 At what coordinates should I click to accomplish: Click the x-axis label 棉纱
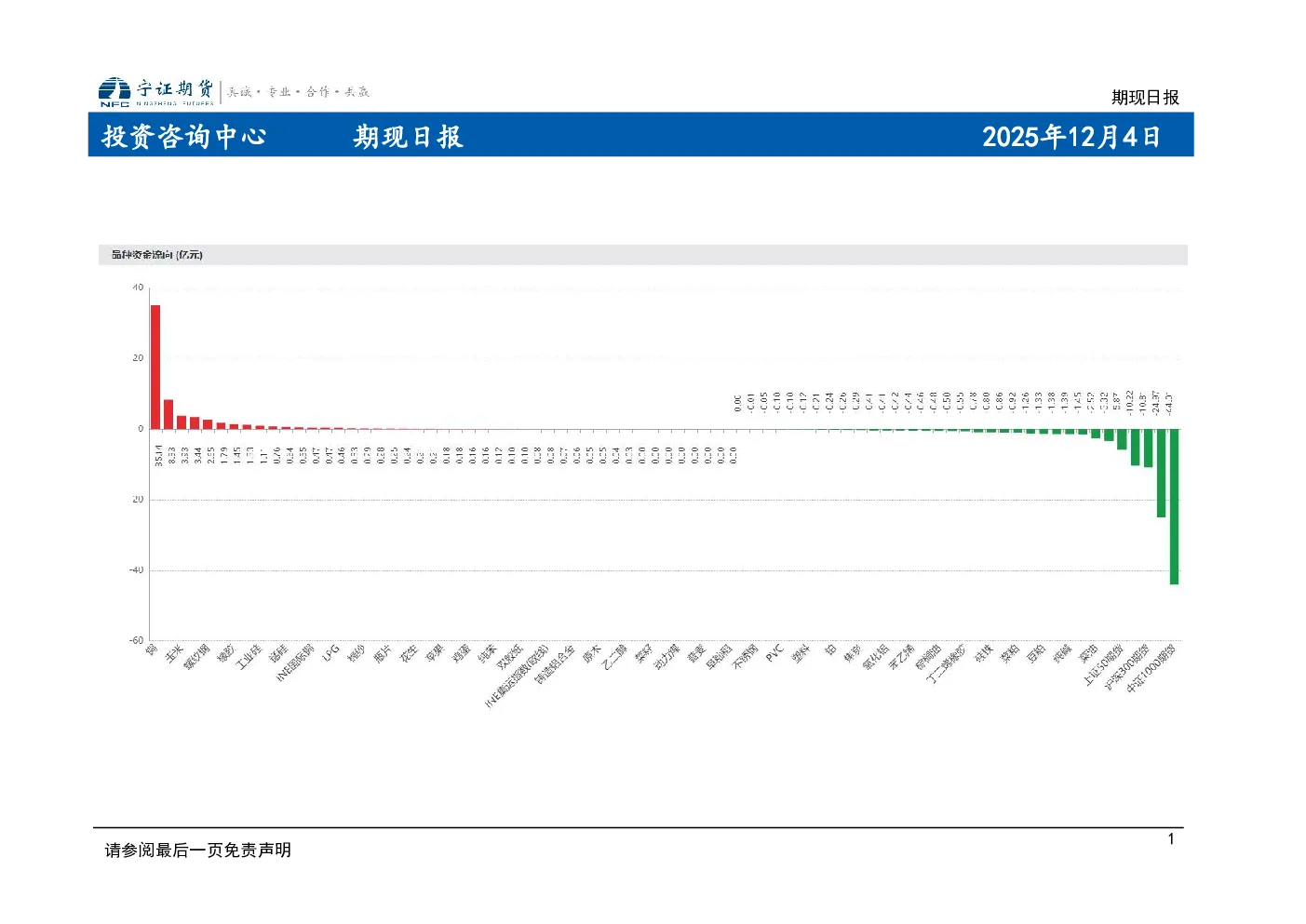[x=357, y=653]
